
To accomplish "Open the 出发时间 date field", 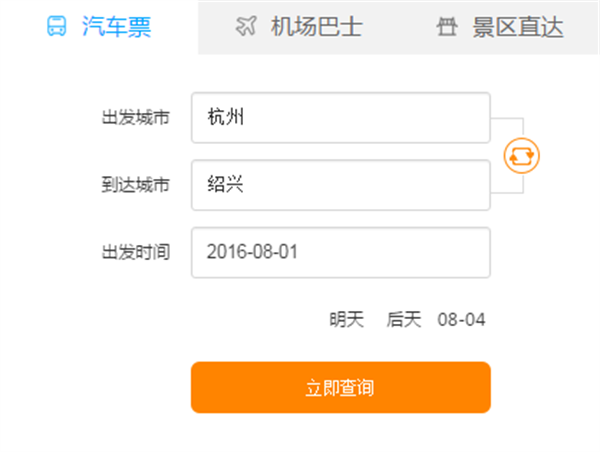I will [x=340, y=252].
